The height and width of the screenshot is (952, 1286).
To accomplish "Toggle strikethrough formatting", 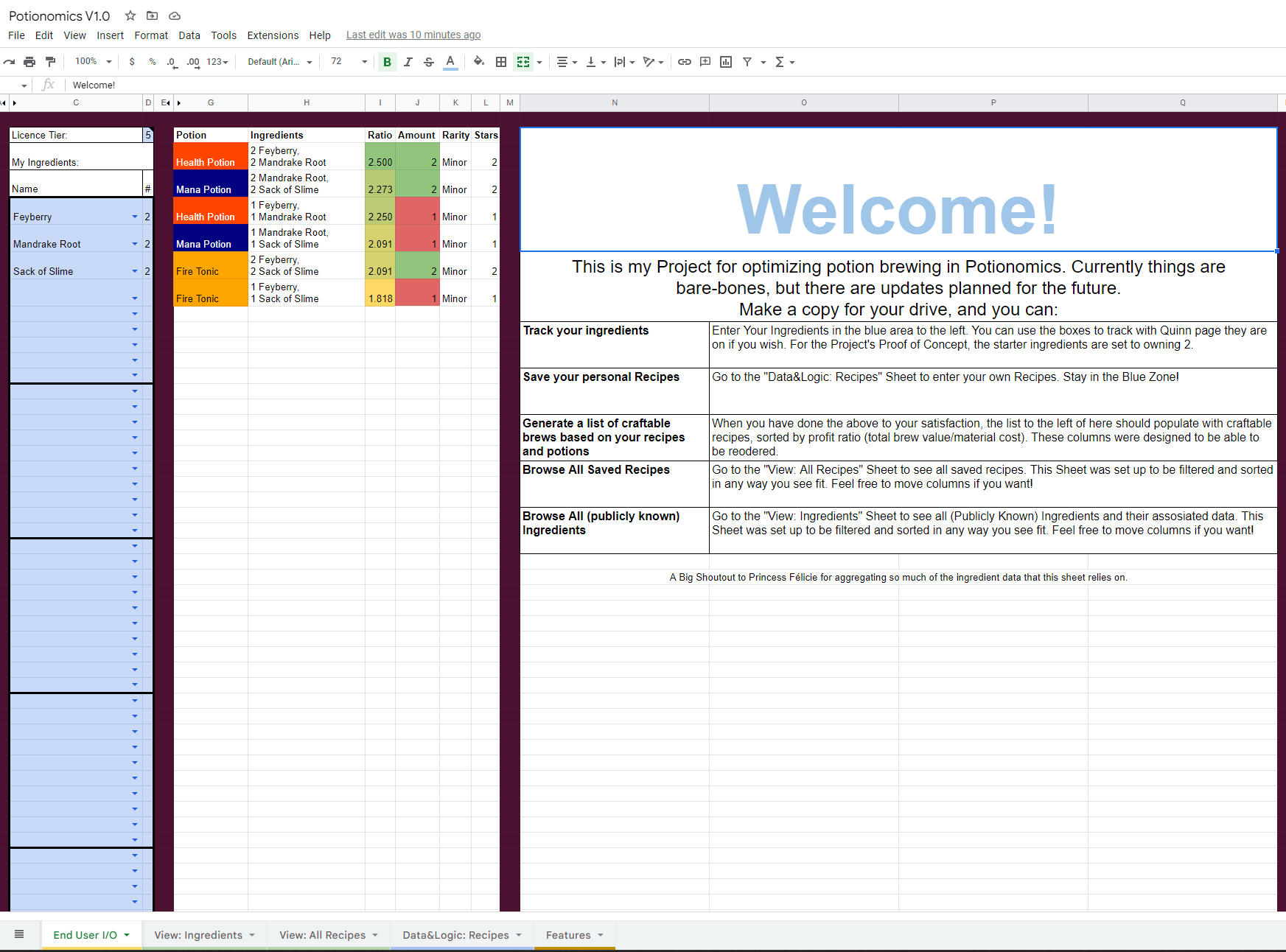I will [429, 62].
